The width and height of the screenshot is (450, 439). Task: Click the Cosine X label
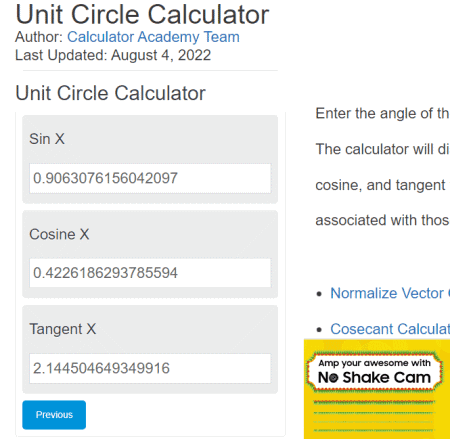59,234
